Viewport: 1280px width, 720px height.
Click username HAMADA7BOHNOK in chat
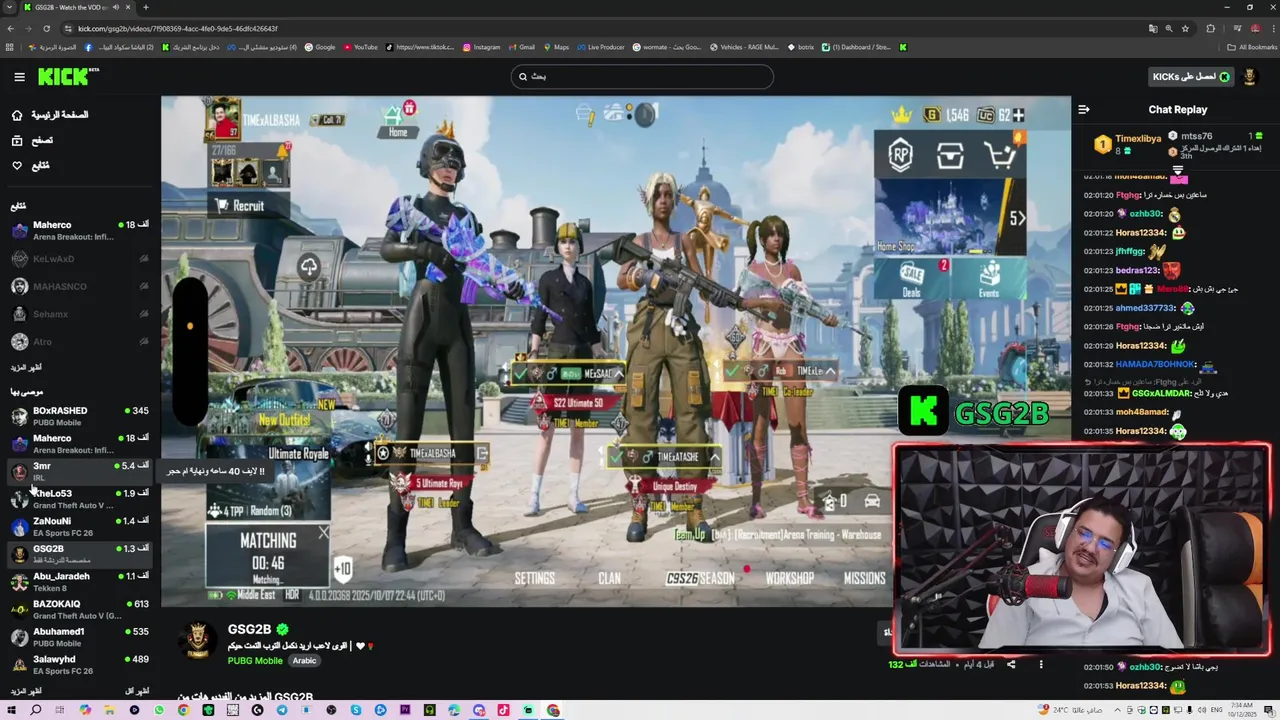click(x=1155, y=365)
